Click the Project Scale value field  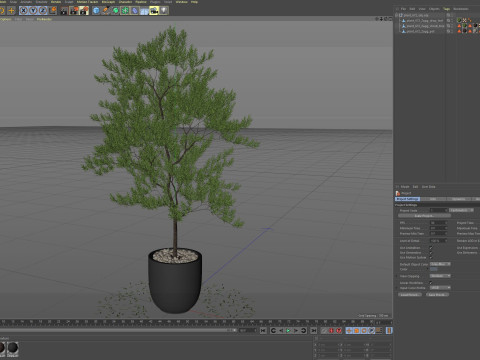coord(438,210)
